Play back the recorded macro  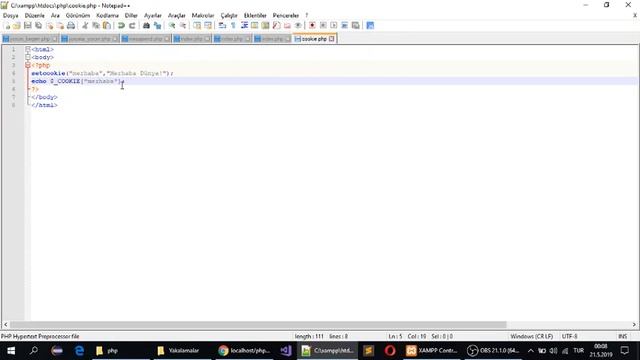333,26
